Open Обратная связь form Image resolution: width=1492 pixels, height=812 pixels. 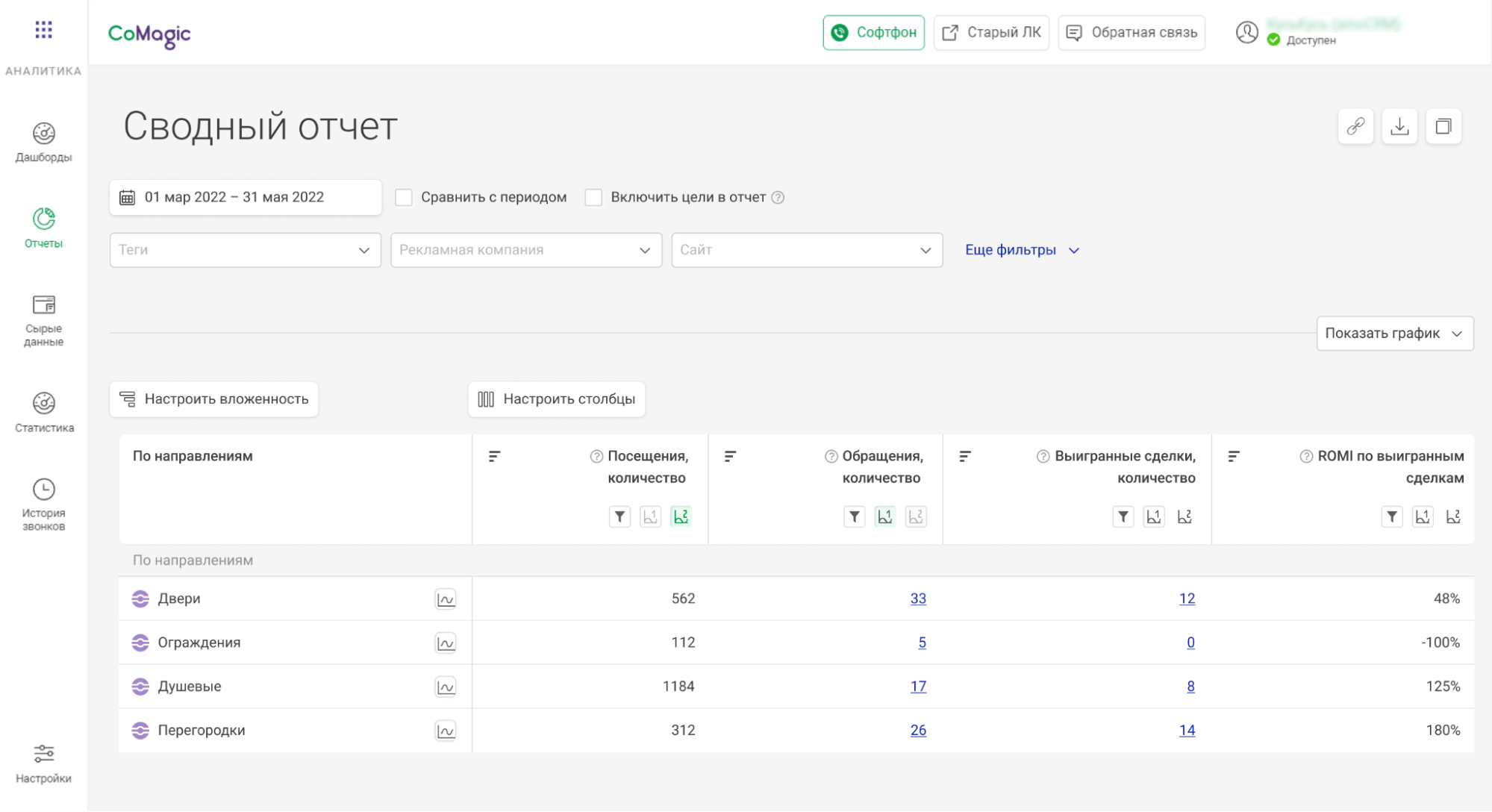[1132, 33]
